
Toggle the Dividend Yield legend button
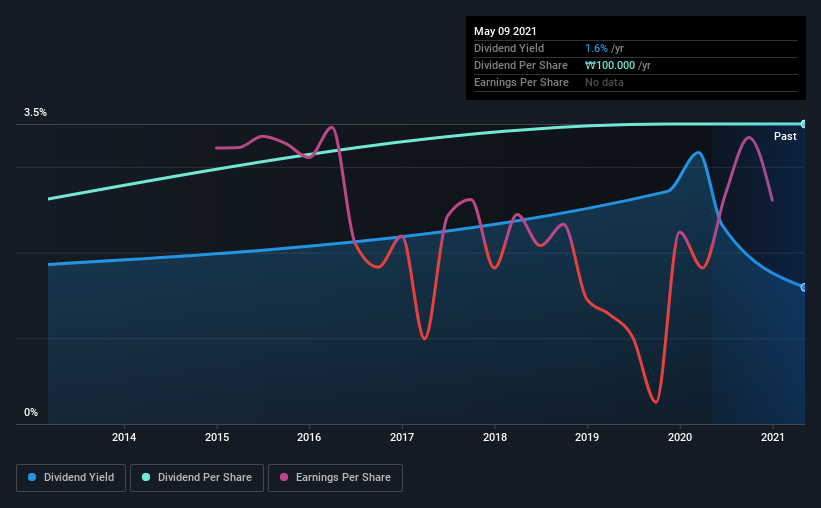71,478
